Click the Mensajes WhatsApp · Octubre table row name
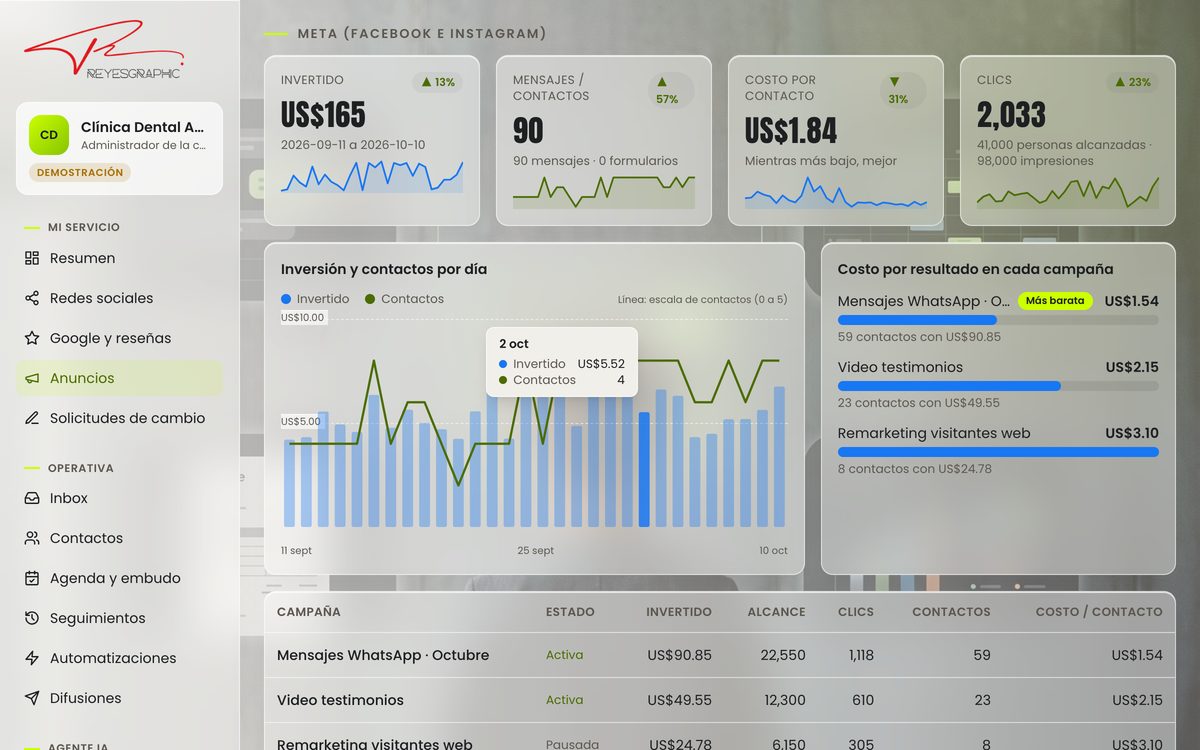Screen dimensions: 1200x750 click(383, 656)
